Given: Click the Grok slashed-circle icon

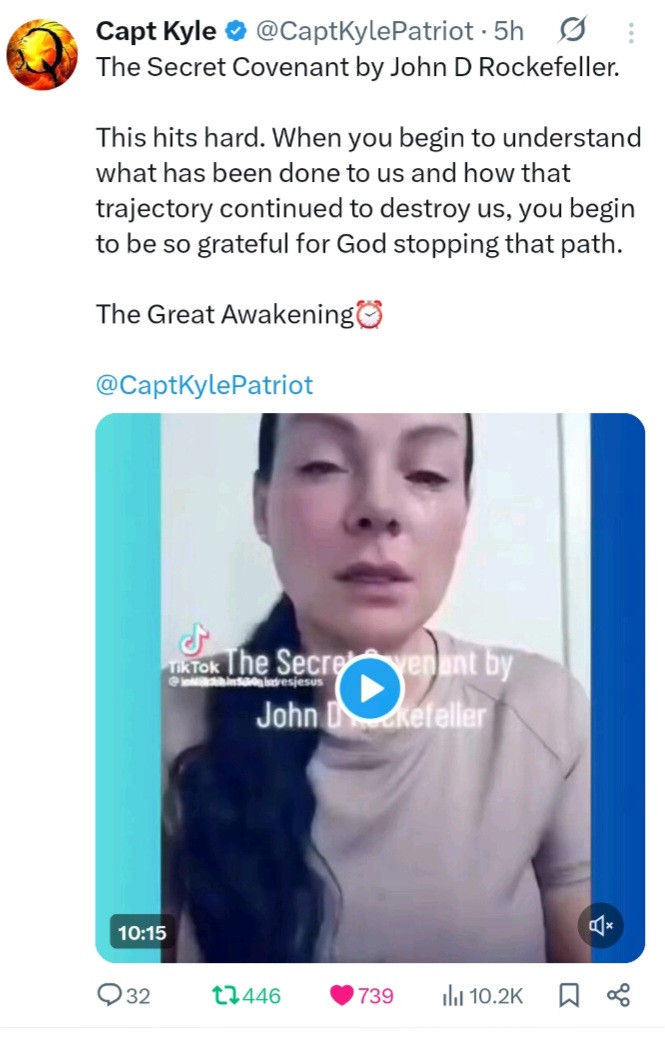Looking at the screenshot, I should point(572,30).
